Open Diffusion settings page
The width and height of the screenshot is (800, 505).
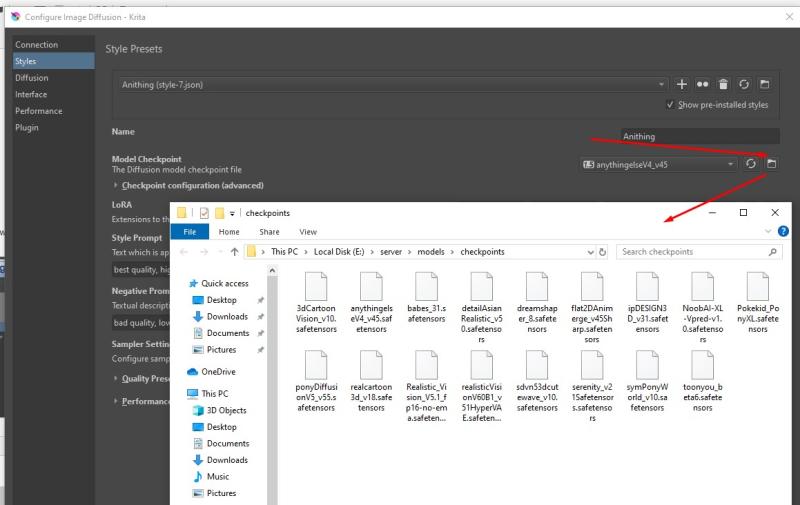coord(54,78)
